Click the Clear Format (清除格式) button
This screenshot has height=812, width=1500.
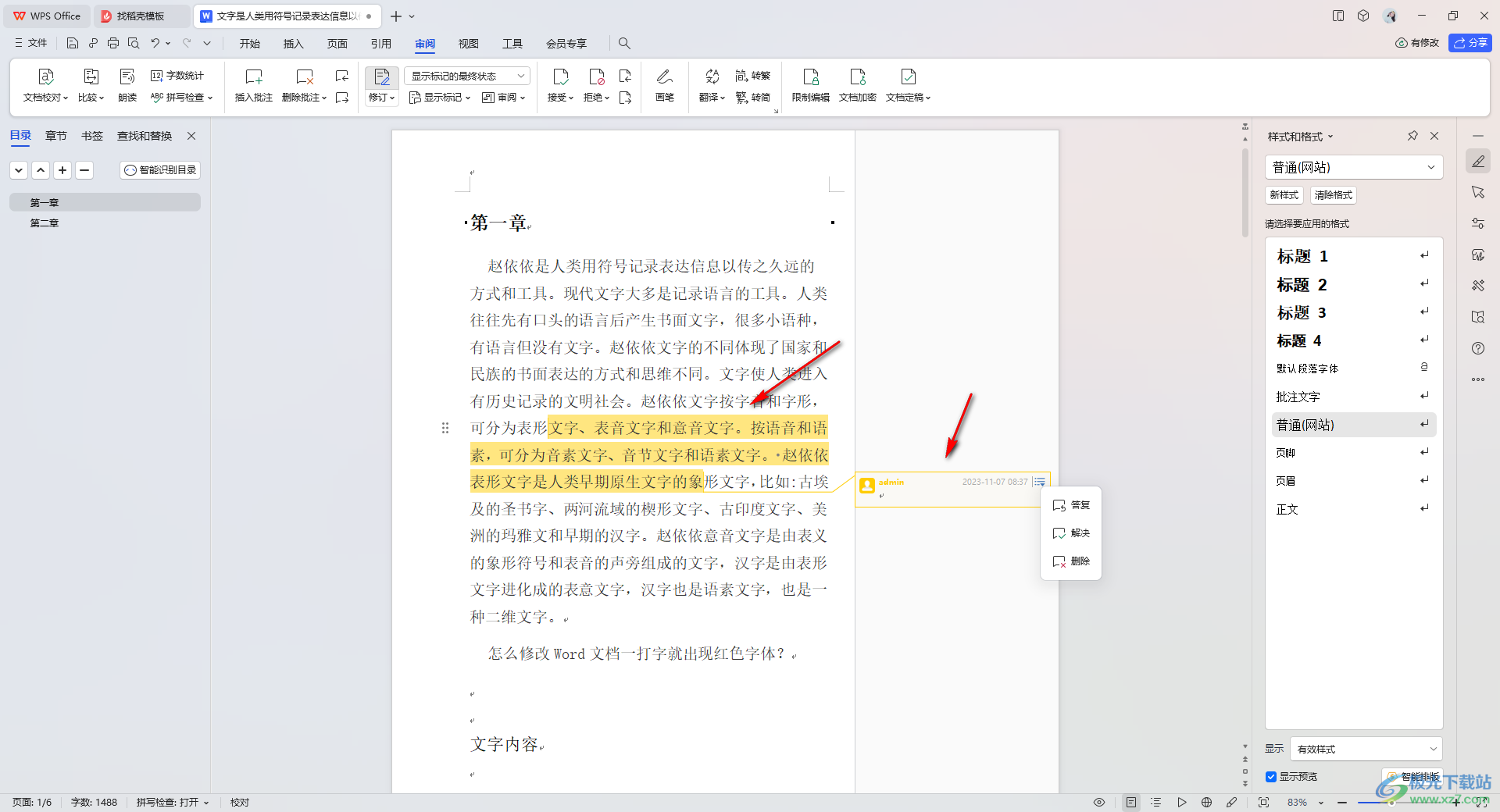point(1333,195)
